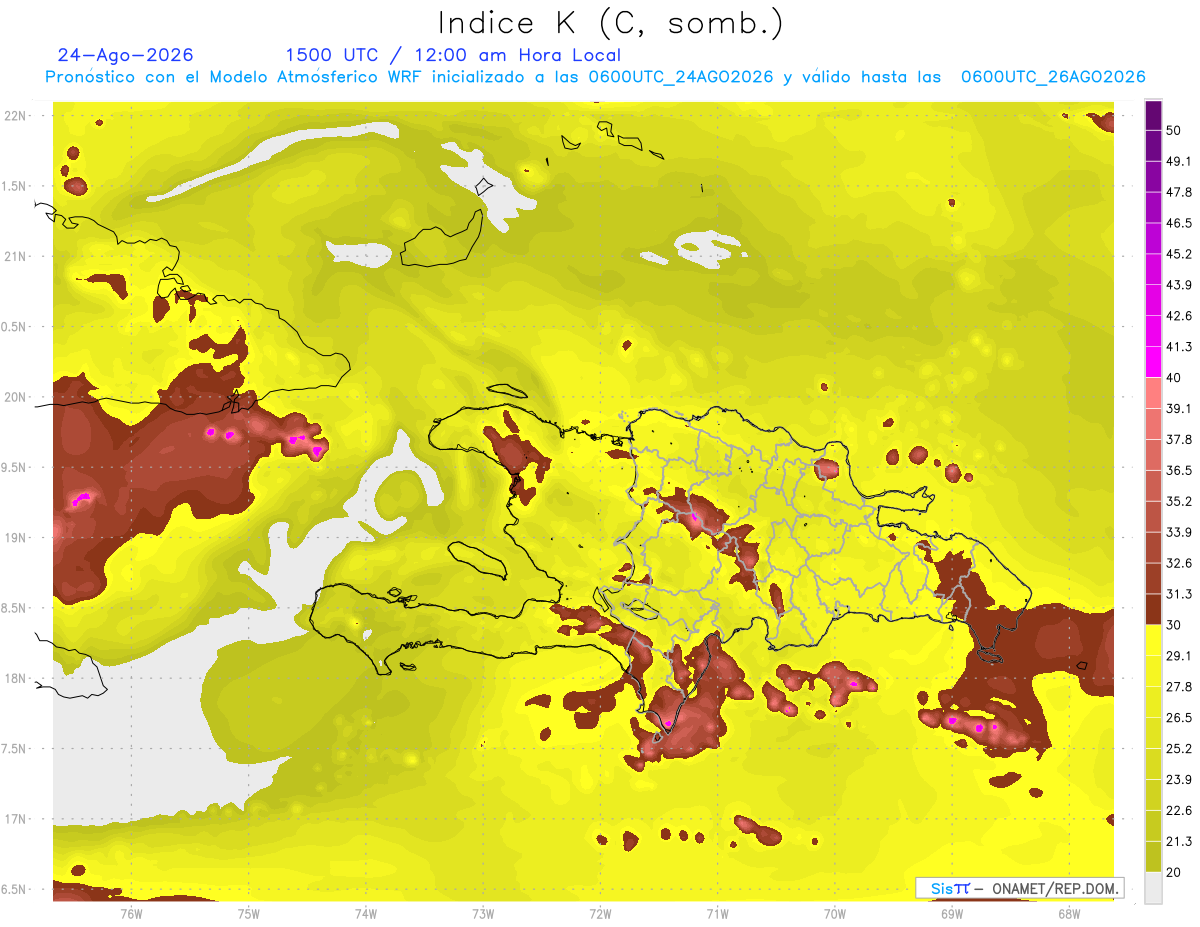Pick the salmon swatch between 39.1 and 40
1200x927 pixels.
[x=1153, y=393]
